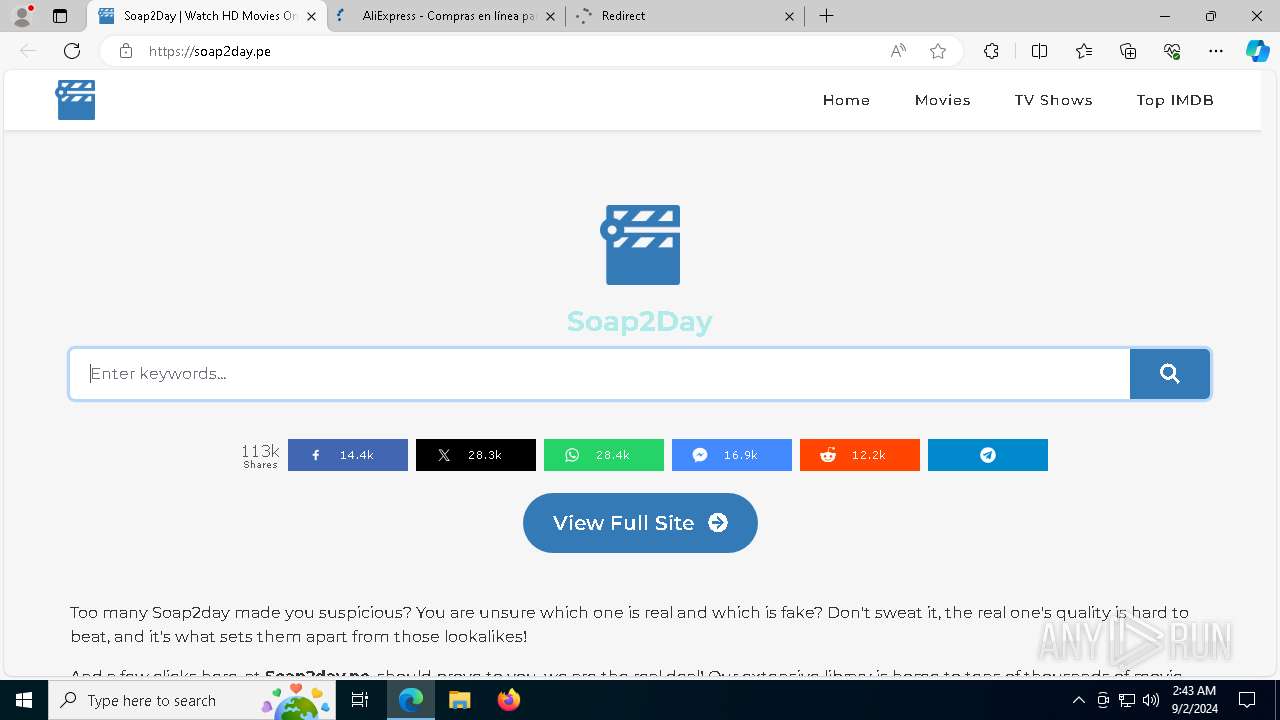The image size is (1280, 720).
Task: Show hidden system tray icons
Action: tap(1079, 700)
